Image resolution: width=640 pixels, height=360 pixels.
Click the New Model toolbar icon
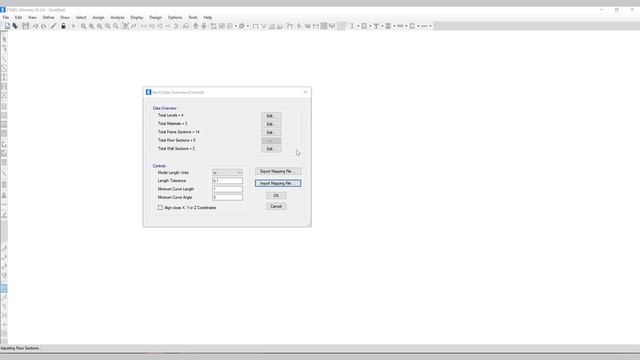pos(7,26)
